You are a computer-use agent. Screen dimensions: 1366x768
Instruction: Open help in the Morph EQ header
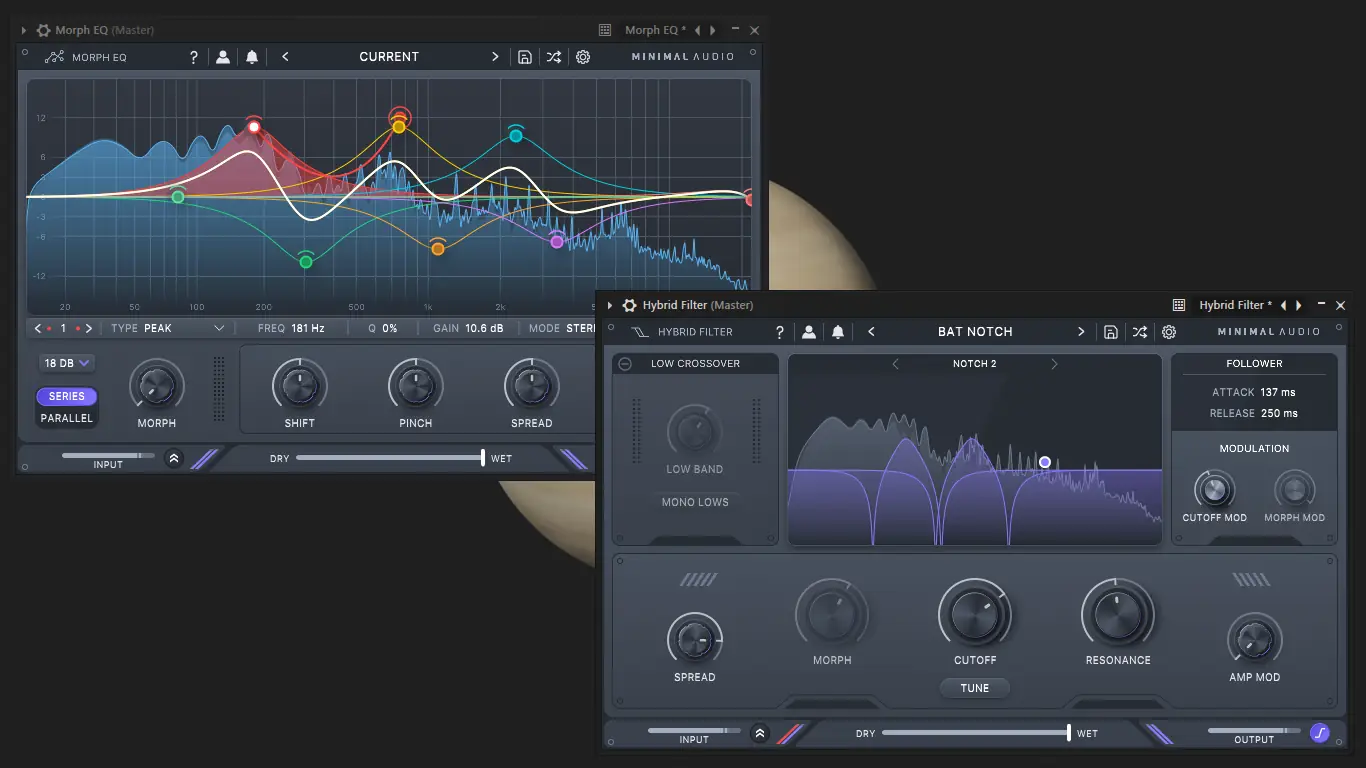click(x=194, y=57)
